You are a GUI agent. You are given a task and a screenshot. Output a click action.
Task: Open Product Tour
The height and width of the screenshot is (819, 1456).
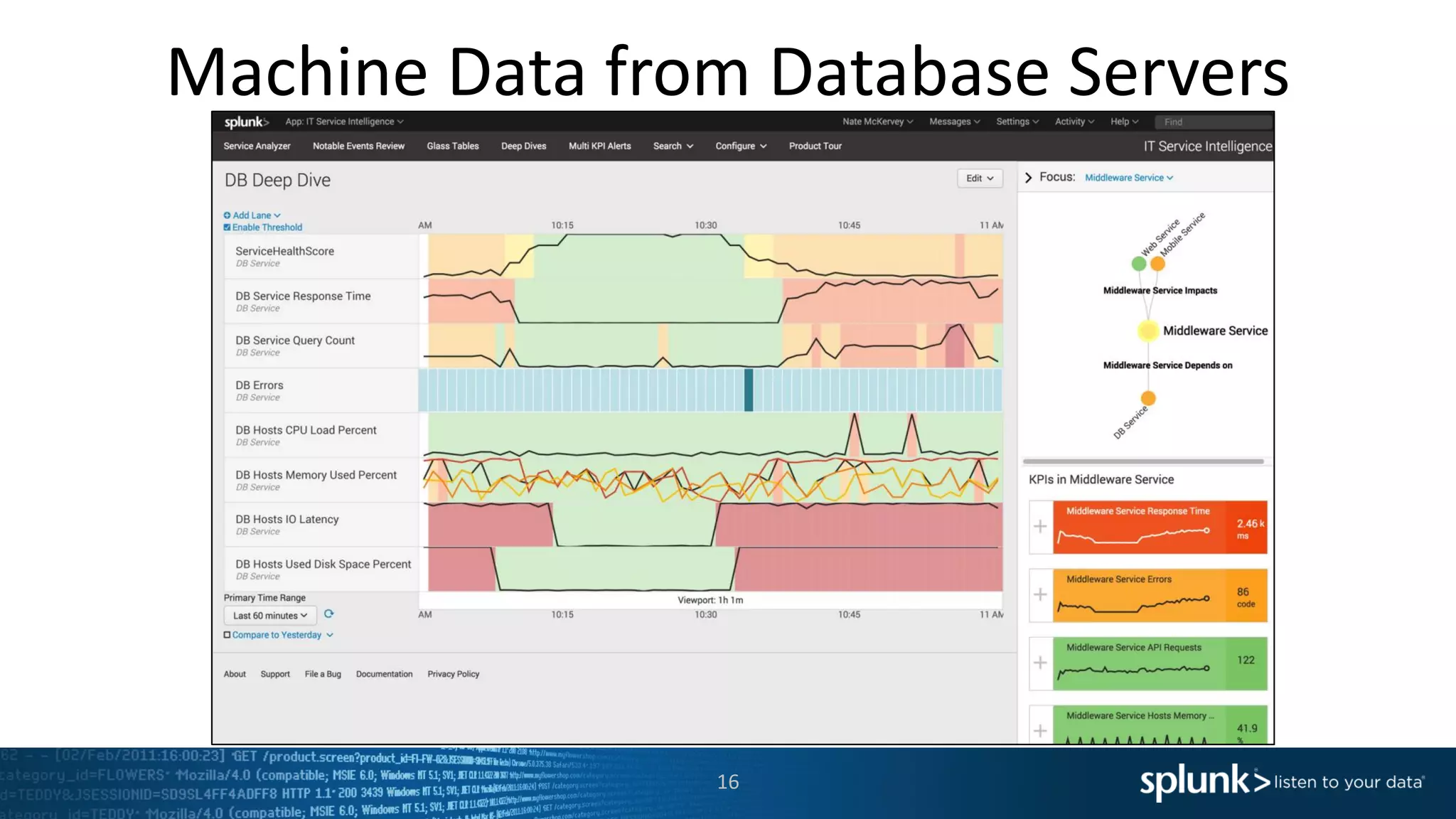click(x=815, y=146)
